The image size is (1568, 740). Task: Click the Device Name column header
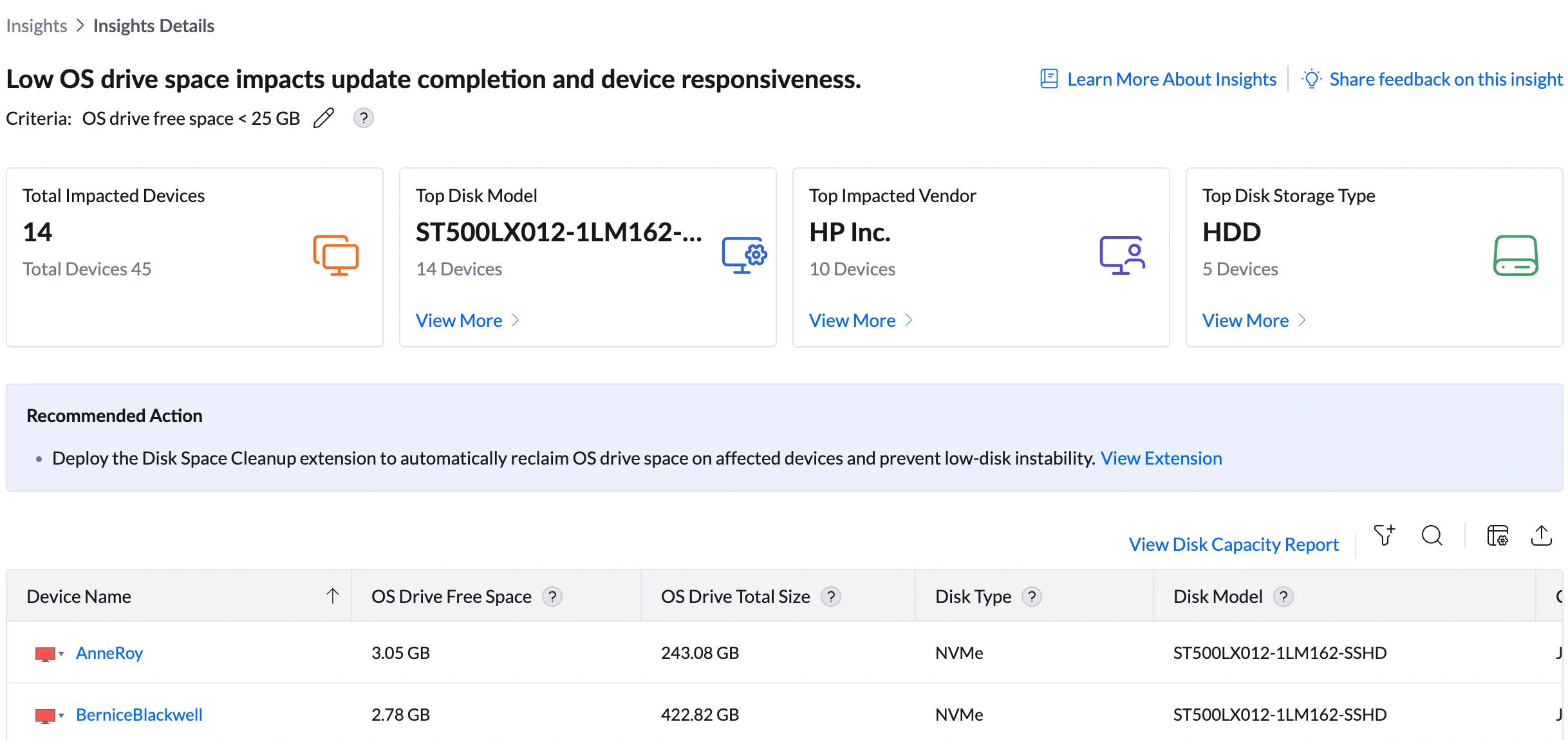[179, 596]
